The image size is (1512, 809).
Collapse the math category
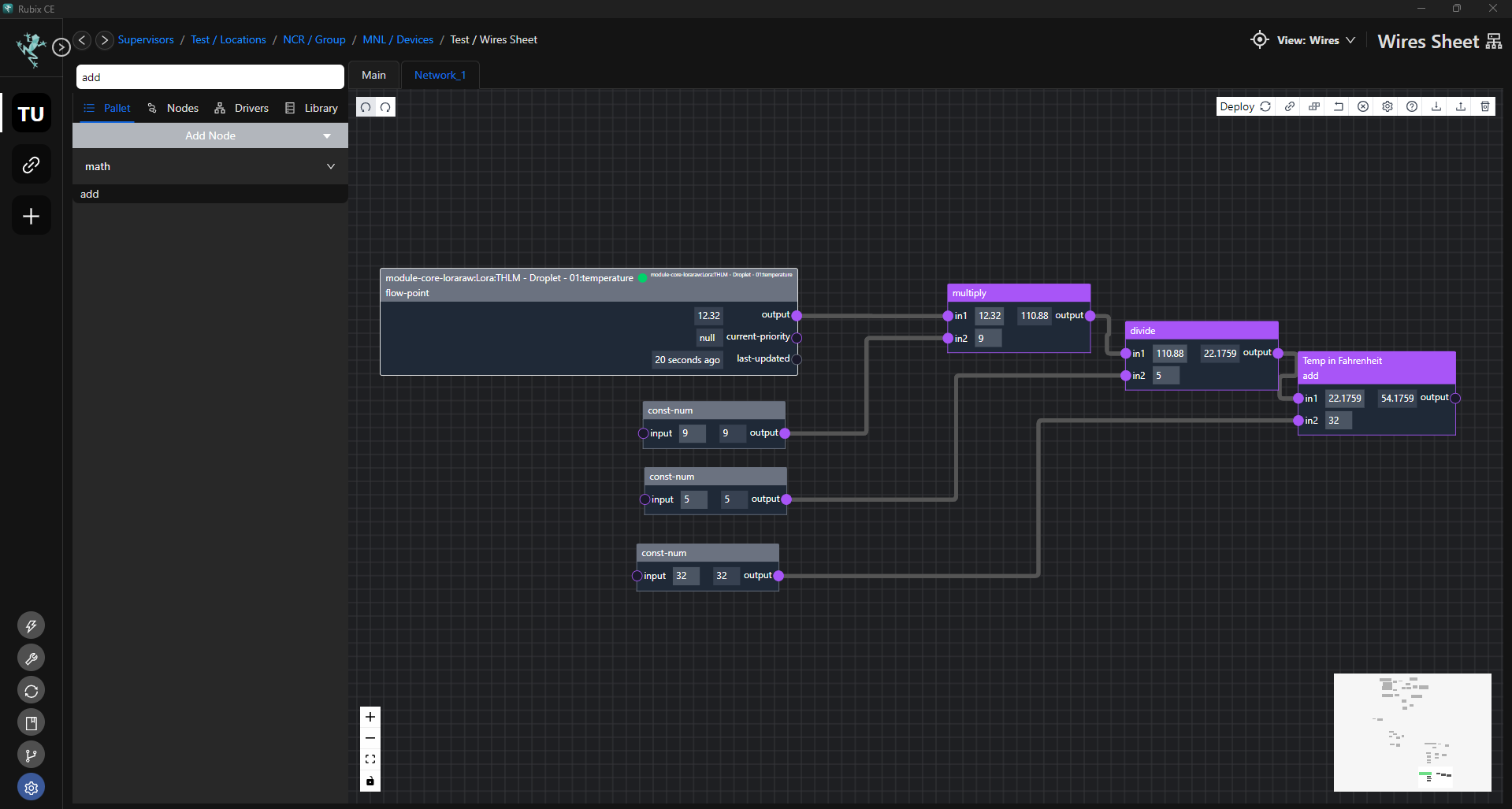(210, 166)
